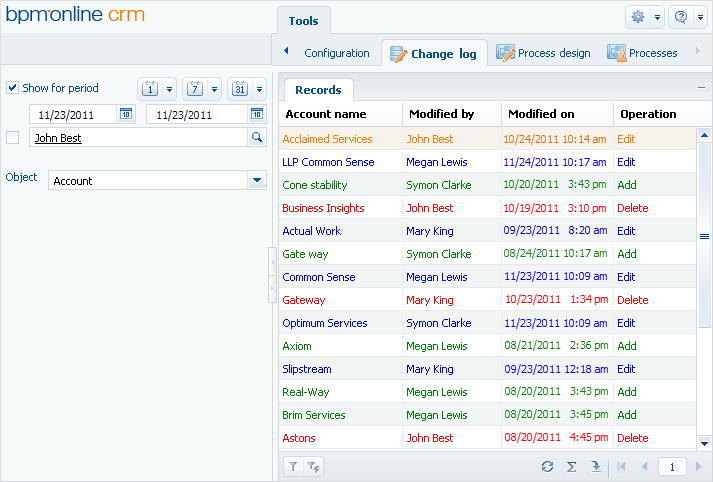Image resolution: width=713 pixels, height=482 pixels.
Task: Click the day period calendar icon
Action: (148, 88)
